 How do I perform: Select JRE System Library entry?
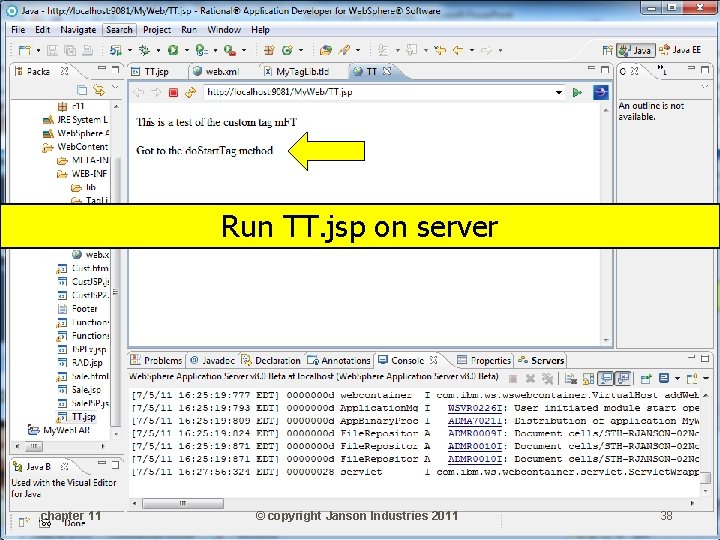tap(82, 119)
